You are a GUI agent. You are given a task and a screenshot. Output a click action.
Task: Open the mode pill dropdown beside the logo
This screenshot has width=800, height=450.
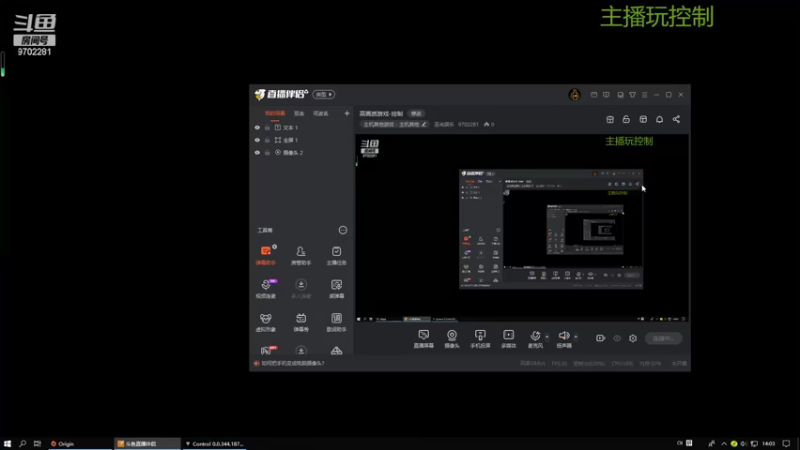pos(323,94)
